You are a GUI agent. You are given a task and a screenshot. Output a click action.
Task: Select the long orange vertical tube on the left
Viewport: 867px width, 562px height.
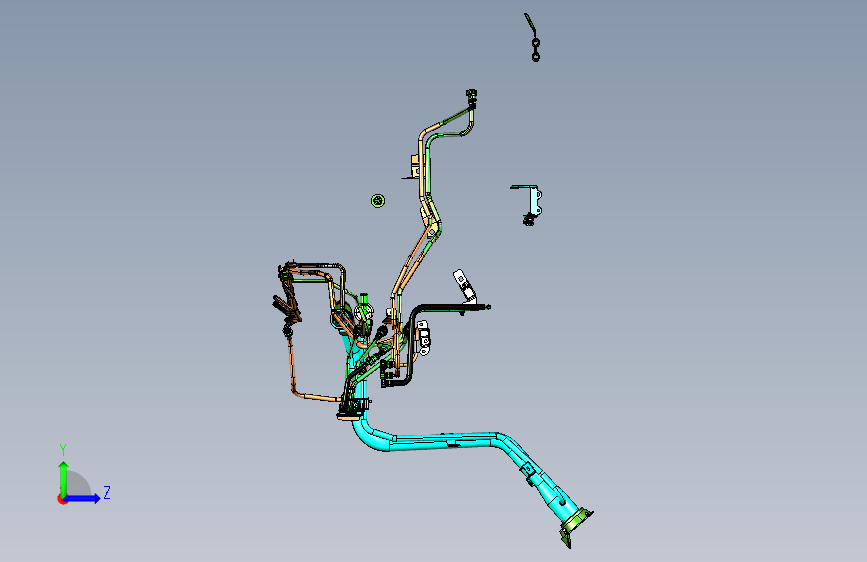[x=290, y=365]
